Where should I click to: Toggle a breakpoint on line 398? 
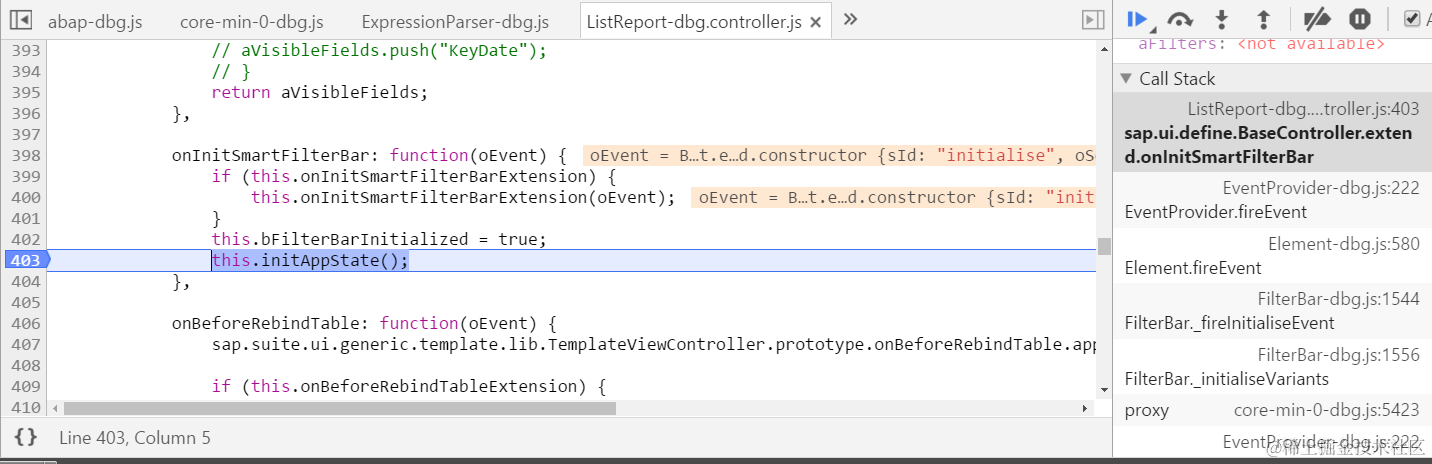point(25,155)
